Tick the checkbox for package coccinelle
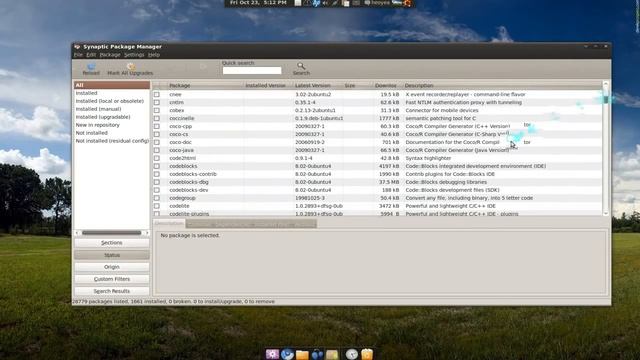This screenshot has width=640, height=360. click(x=157, y=118)
